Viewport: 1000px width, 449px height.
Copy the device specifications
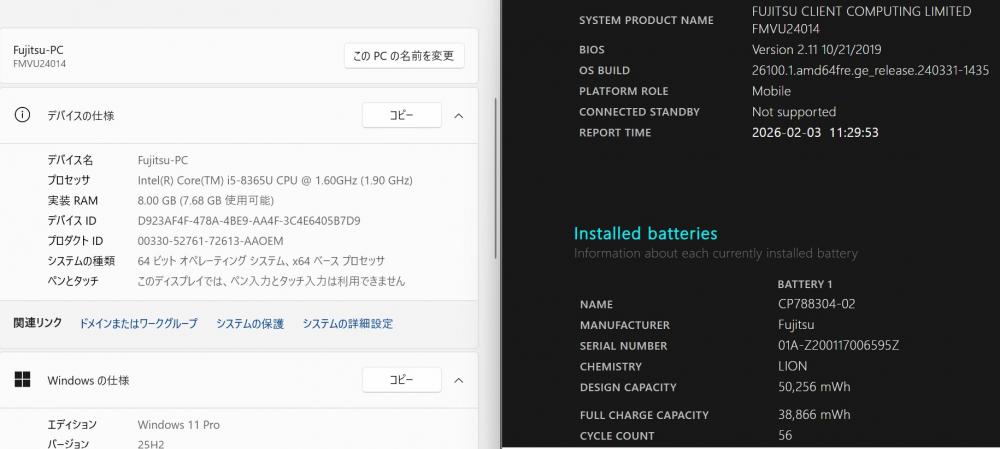click(401, 115)
